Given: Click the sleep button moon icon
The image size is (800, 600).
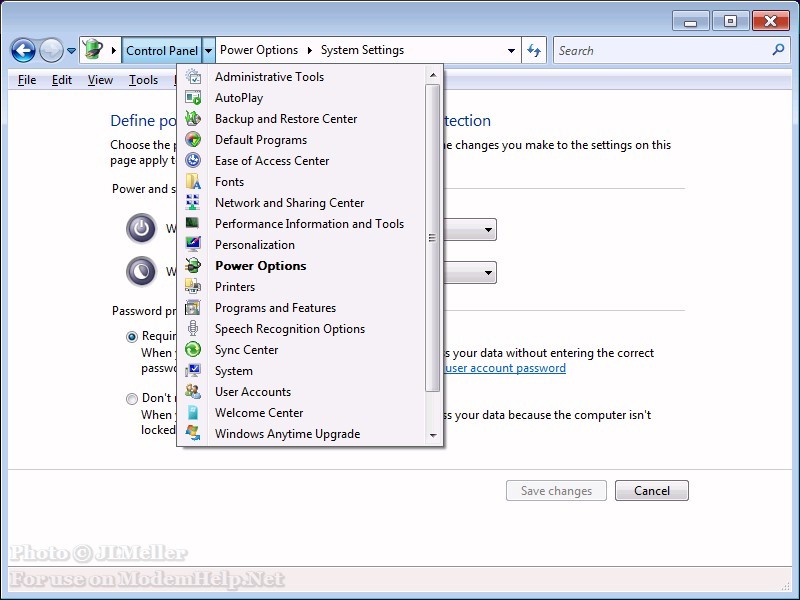Looking at the screenshot, I should [141, 270].
